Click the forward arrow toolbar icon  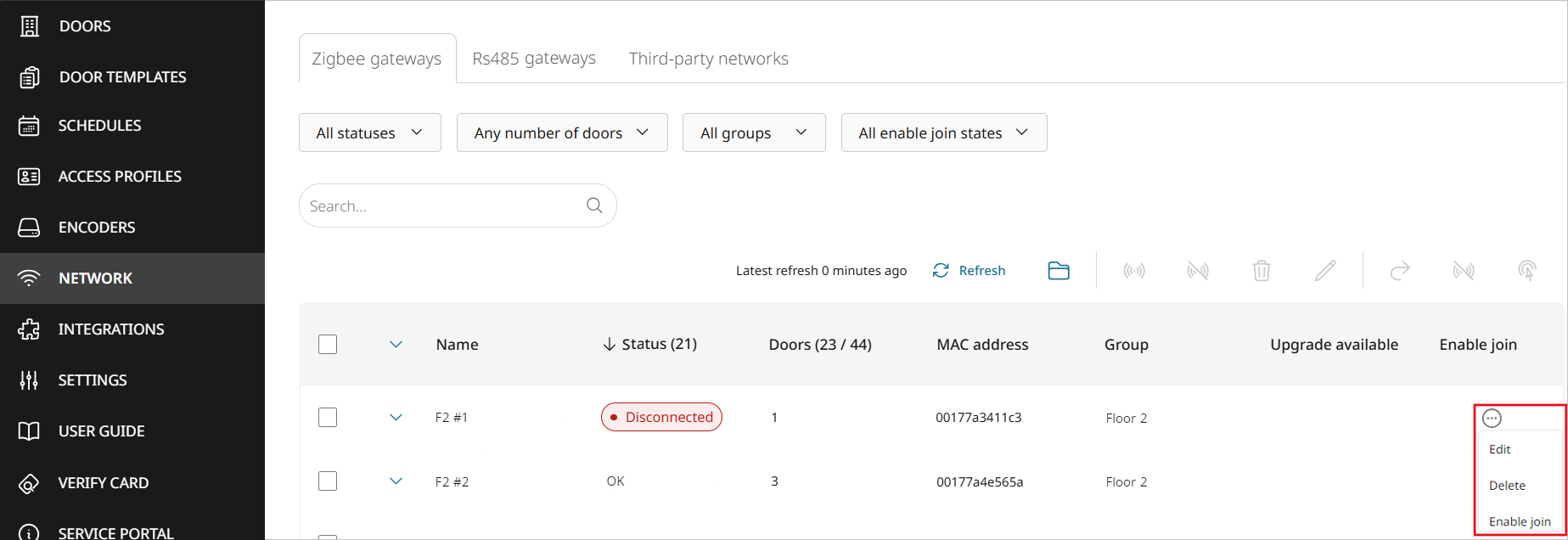coord(1400,271)
